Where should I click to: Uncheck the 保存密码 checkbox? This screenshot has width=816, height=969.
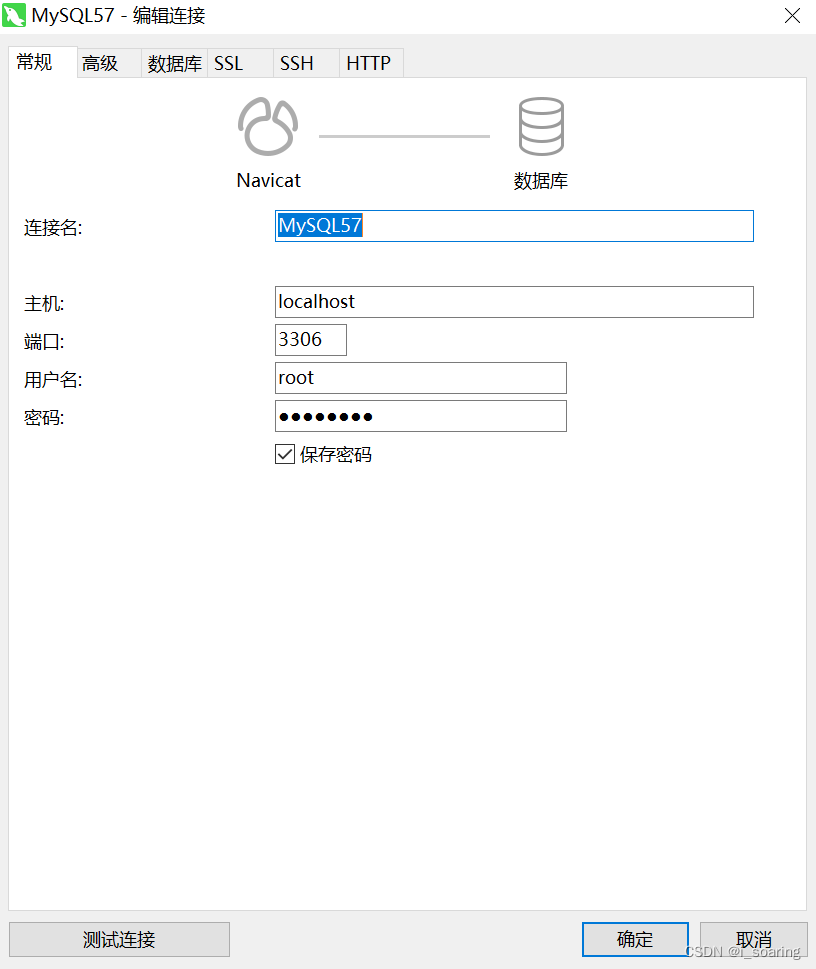(x=284, y=454)
